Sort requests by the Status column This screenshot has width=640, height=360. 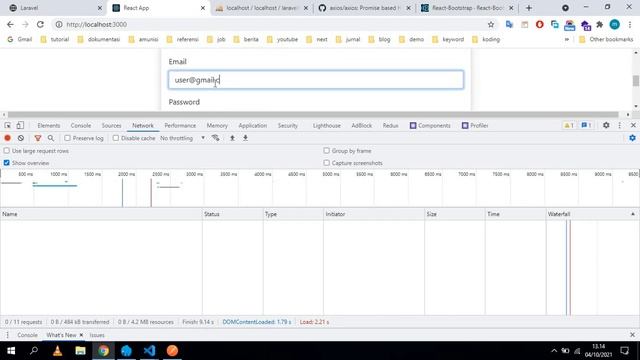point(233,214)
